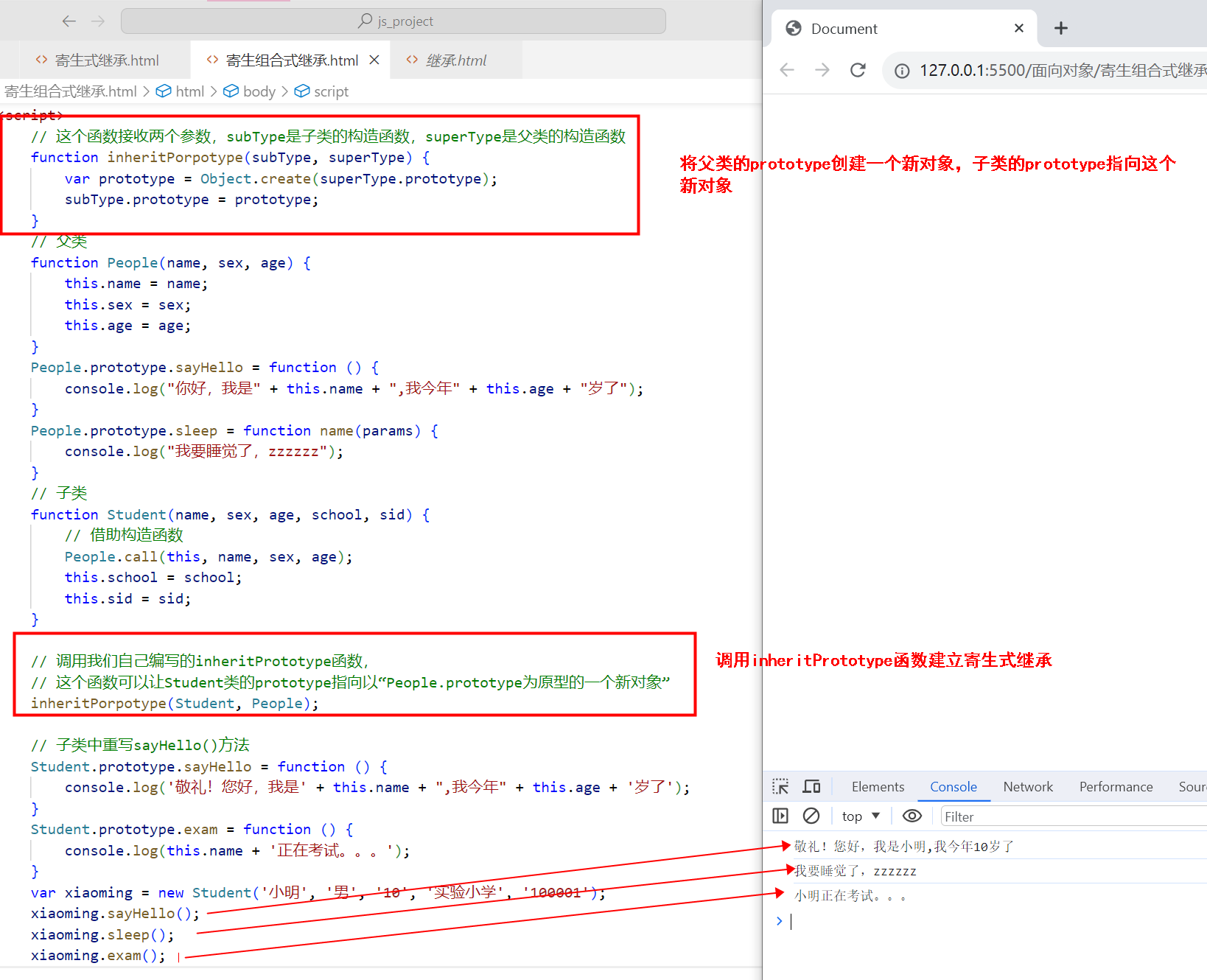Click the line inheritPorpotype(Student, People);

[x=175, y=704]
